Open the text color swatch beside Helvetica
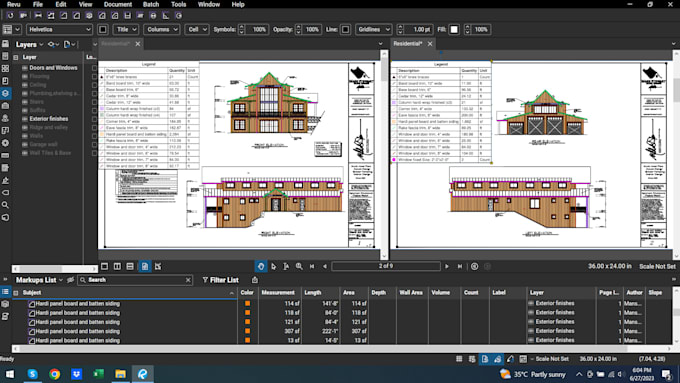The height and width of the screenshot is (383, 680). click(x=103, y=29)
